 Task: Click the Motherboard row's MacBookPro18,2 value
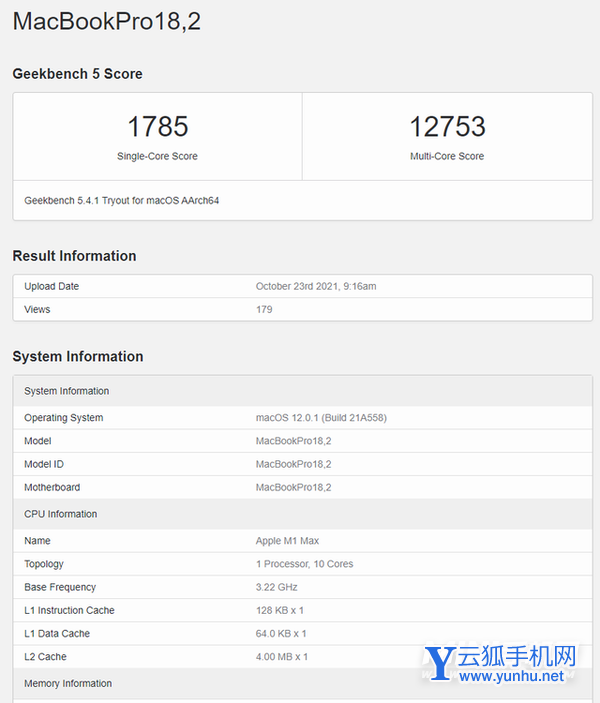[294, 487]
